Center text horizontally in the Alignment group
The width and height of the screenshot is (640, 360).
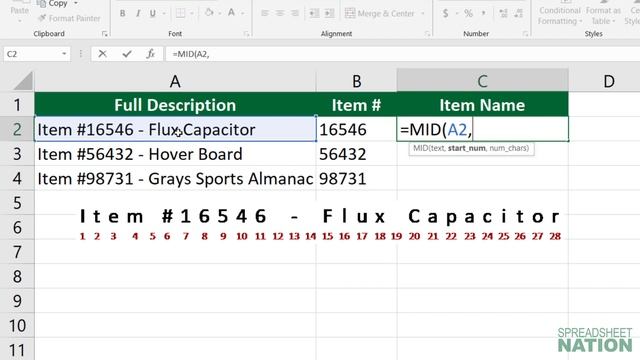point(280,13)
